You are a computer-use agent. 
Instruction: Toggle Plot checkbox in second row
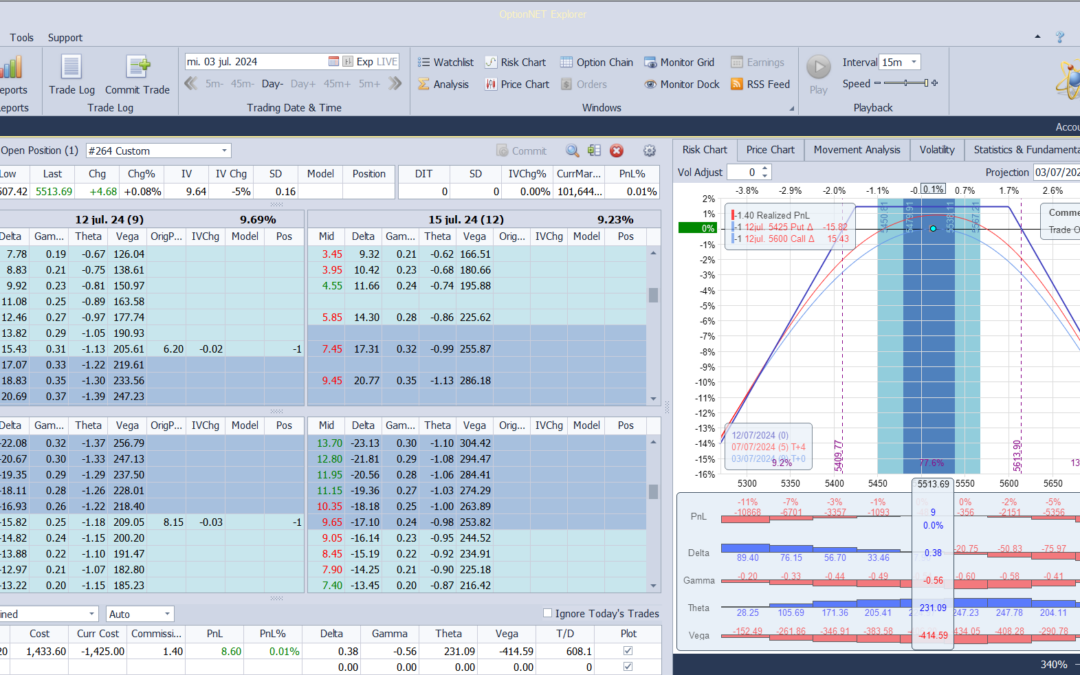[627, 666]
